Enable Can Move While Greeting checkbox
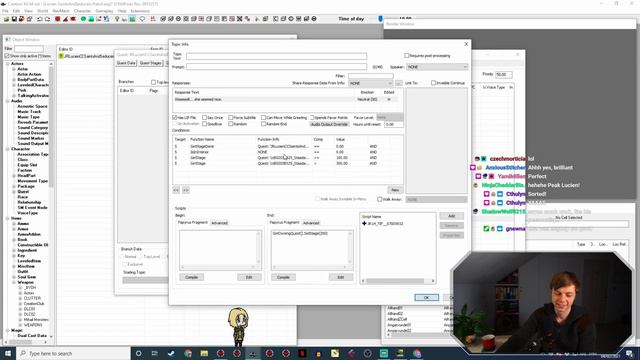The width and height of the screenshot is (640, 360). [x=263, y=118]
